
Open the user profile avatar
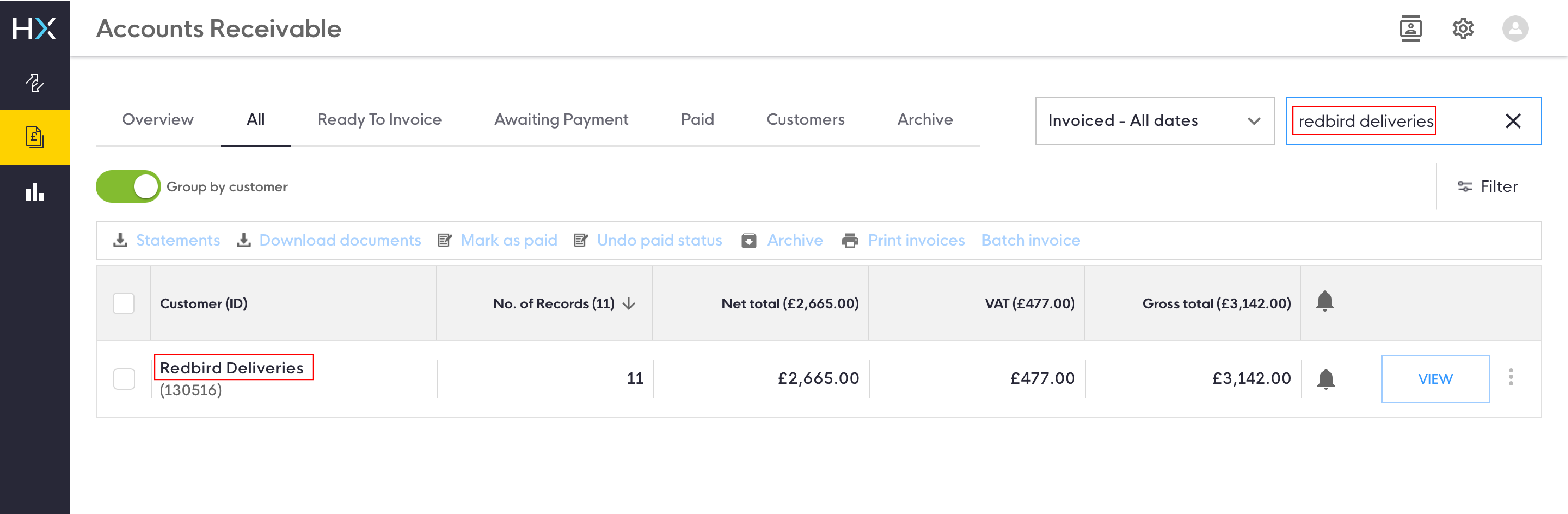[x=1515, y=28]
